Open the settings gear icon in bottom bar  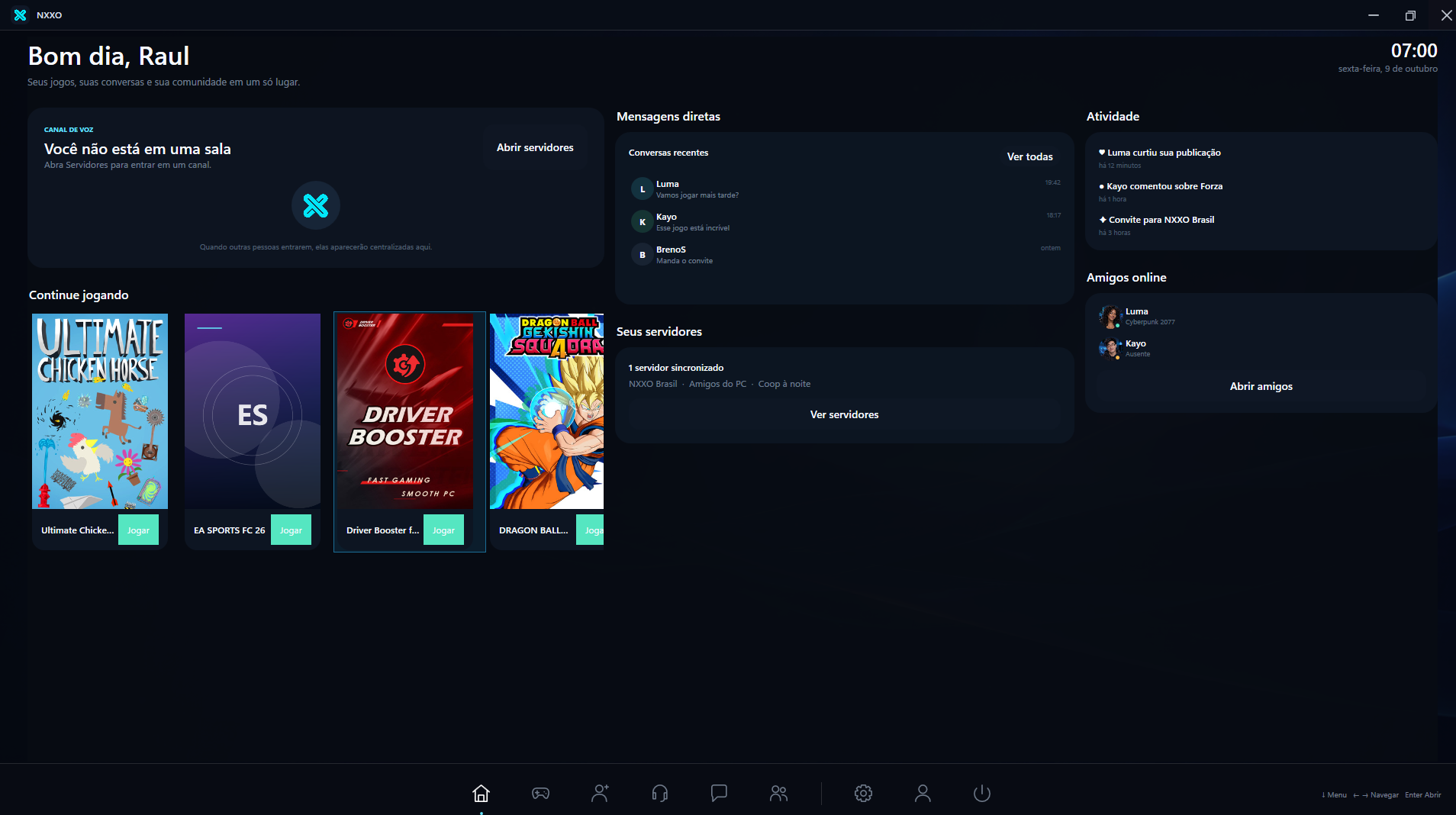coord(863,794)
